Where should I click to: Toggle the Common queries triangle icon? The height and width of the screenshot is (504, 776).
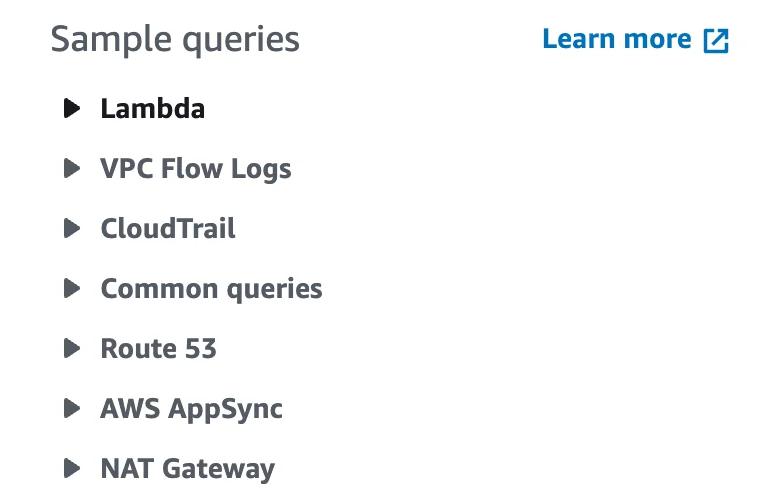[x=71, y=289]
